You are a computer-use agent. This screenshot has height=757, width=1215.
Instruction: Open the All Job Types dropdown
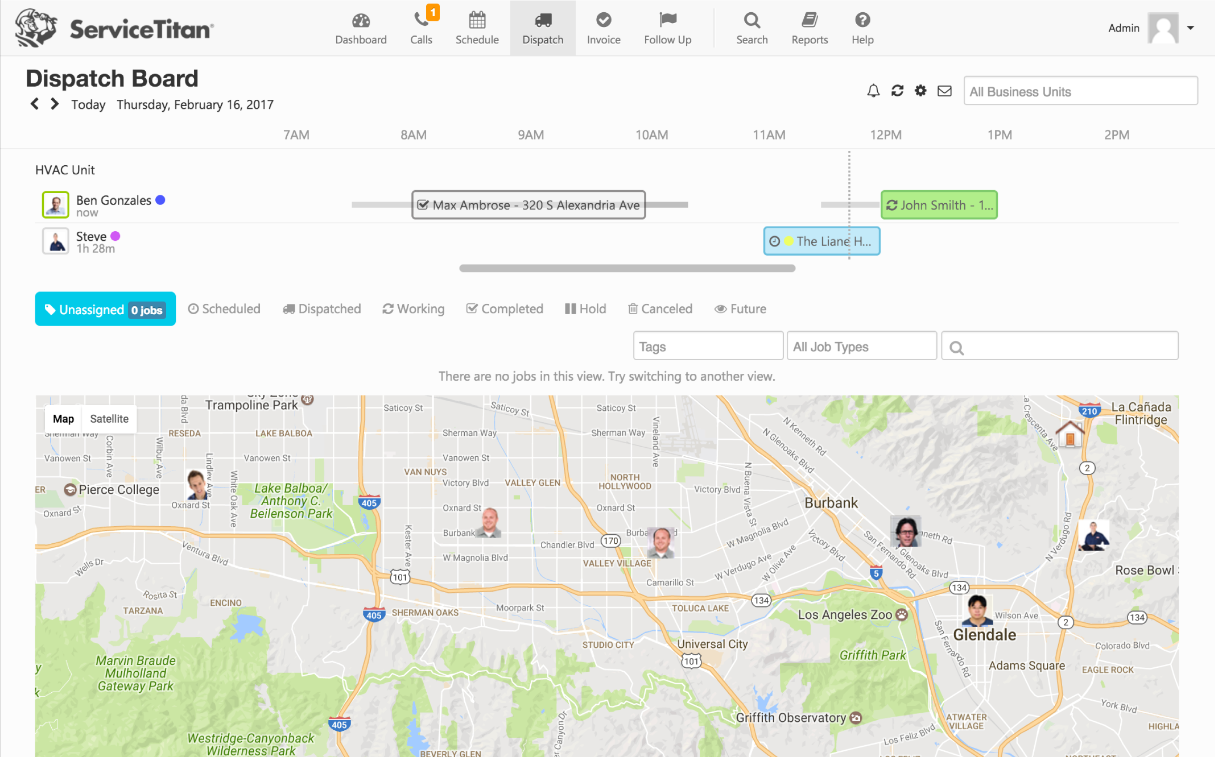point(862,346)
